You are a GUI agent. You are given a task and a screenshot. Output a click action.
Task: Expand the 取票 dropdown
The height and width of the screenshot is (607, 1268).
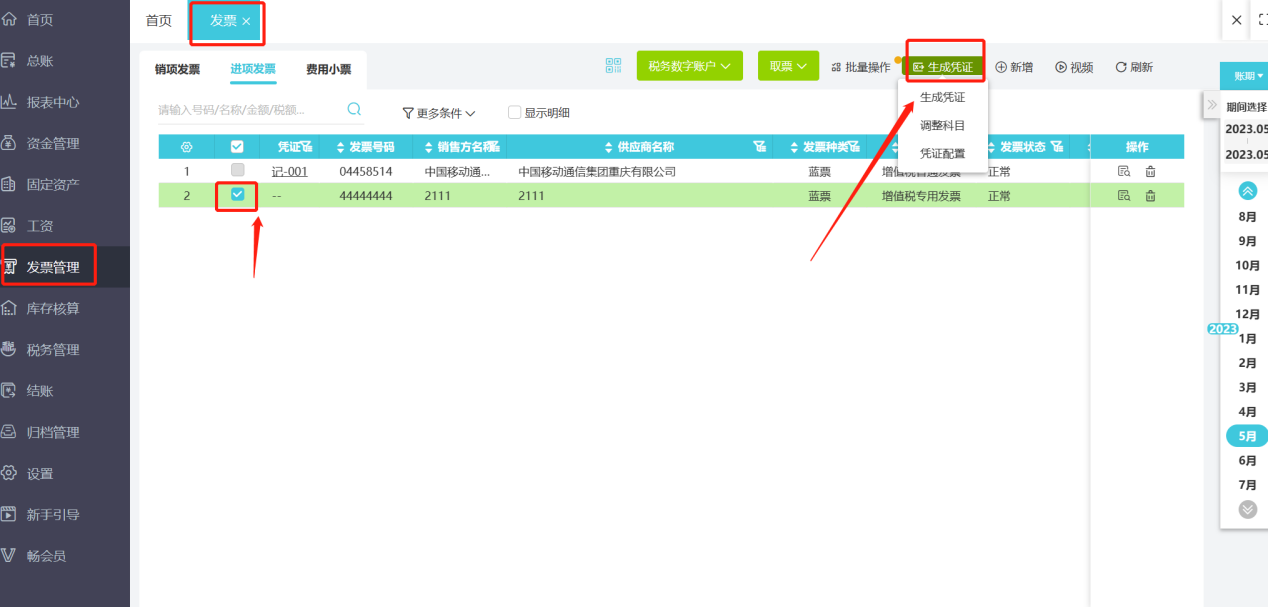(x=788, y=66)
